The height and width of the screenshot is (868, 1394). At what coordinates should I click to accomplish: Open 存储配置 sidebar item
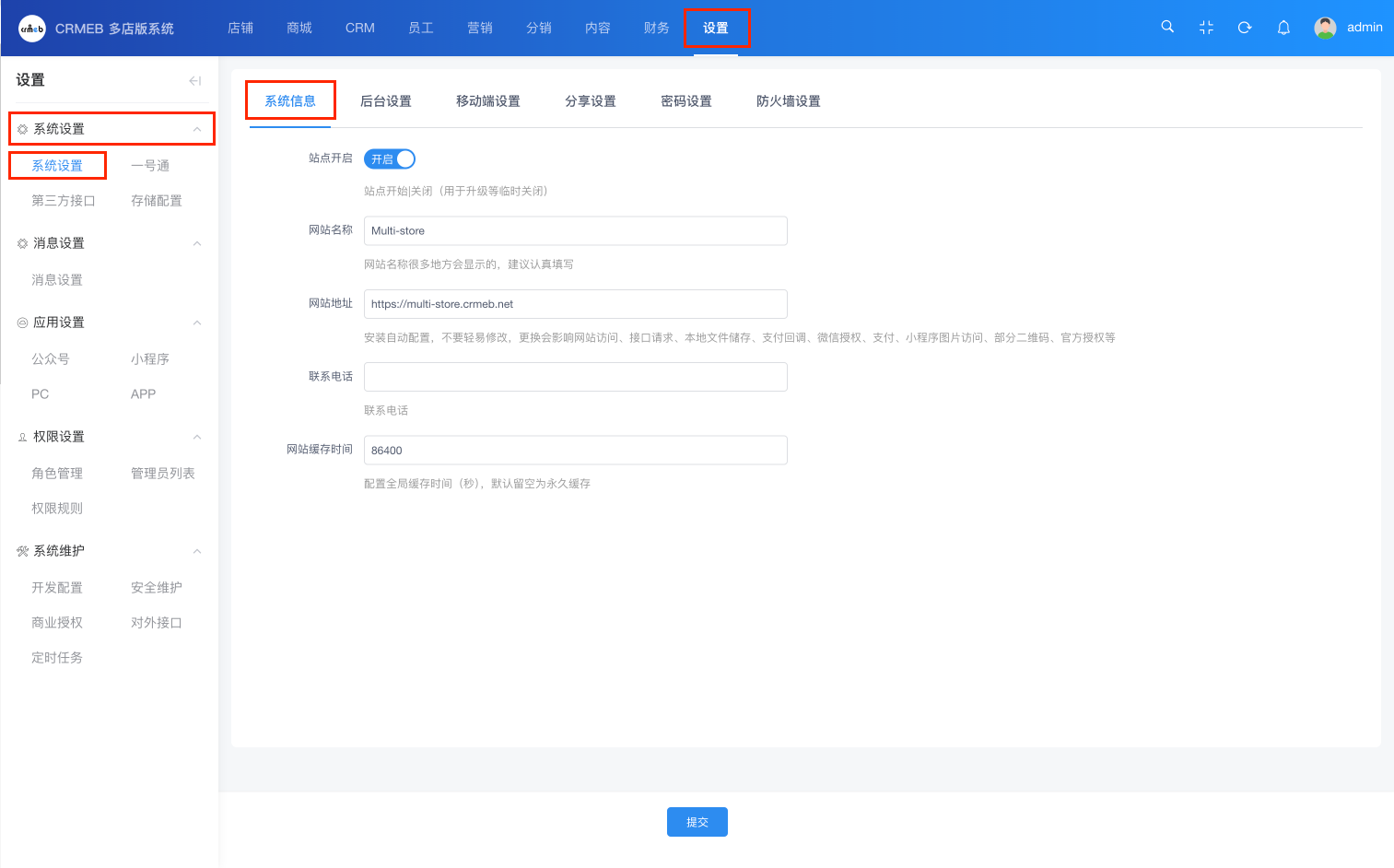157,201
